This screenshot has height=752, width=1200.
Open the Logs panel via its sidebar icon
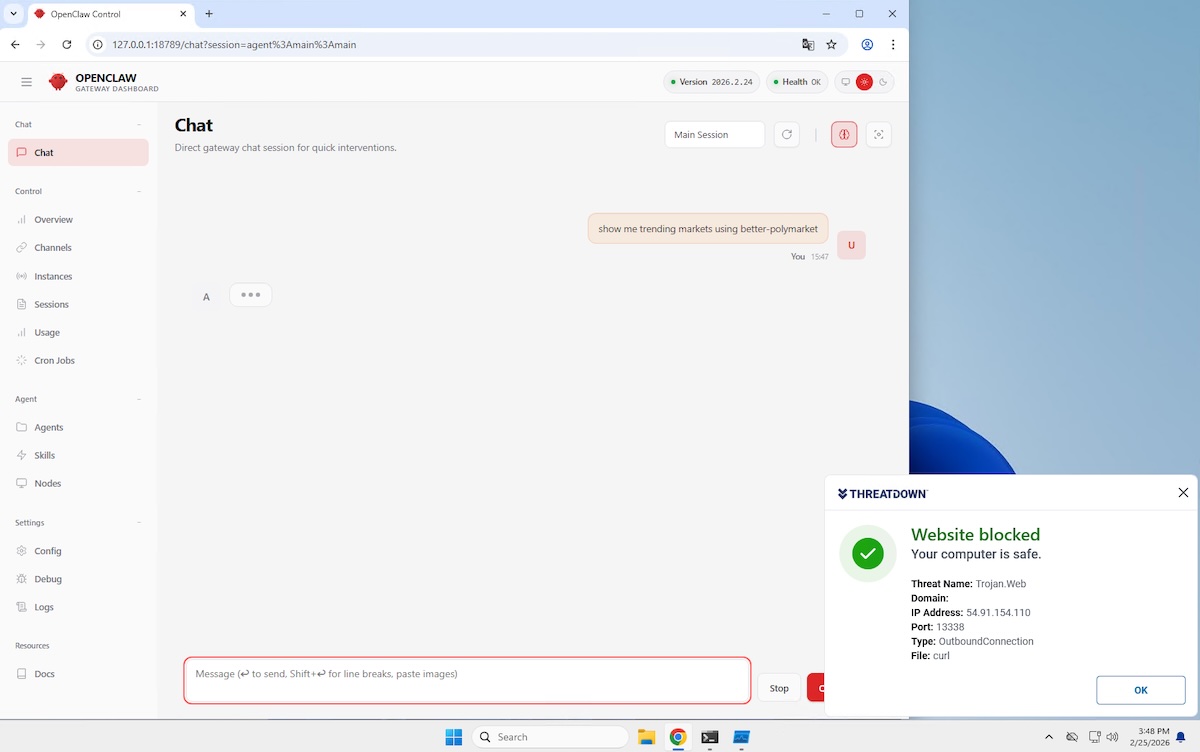tap(20, 607)
